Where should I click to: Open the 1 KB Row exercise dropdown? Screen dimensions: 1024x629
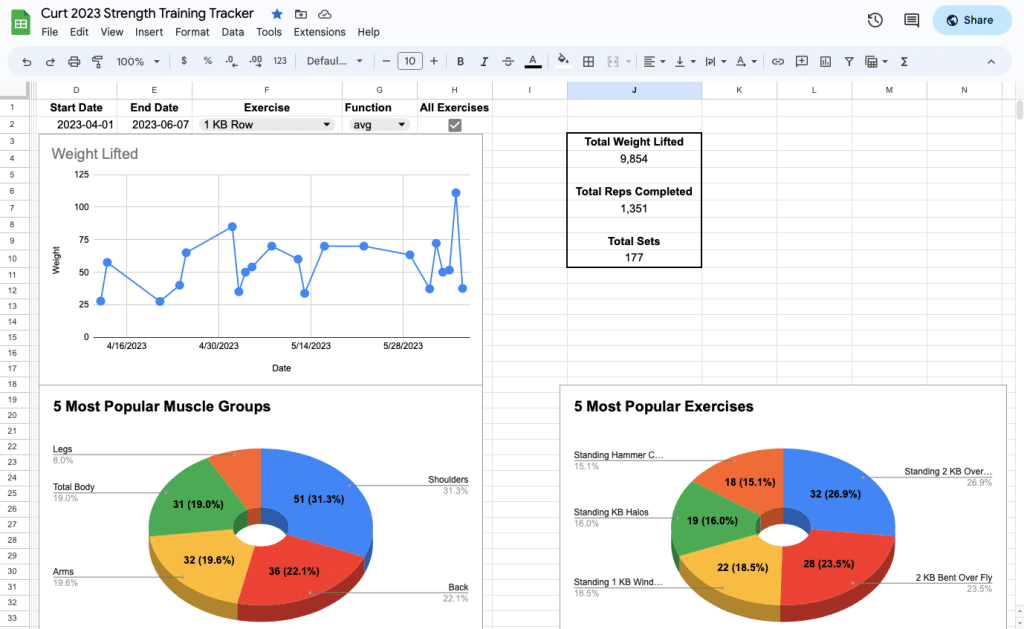tap(267, 125)
